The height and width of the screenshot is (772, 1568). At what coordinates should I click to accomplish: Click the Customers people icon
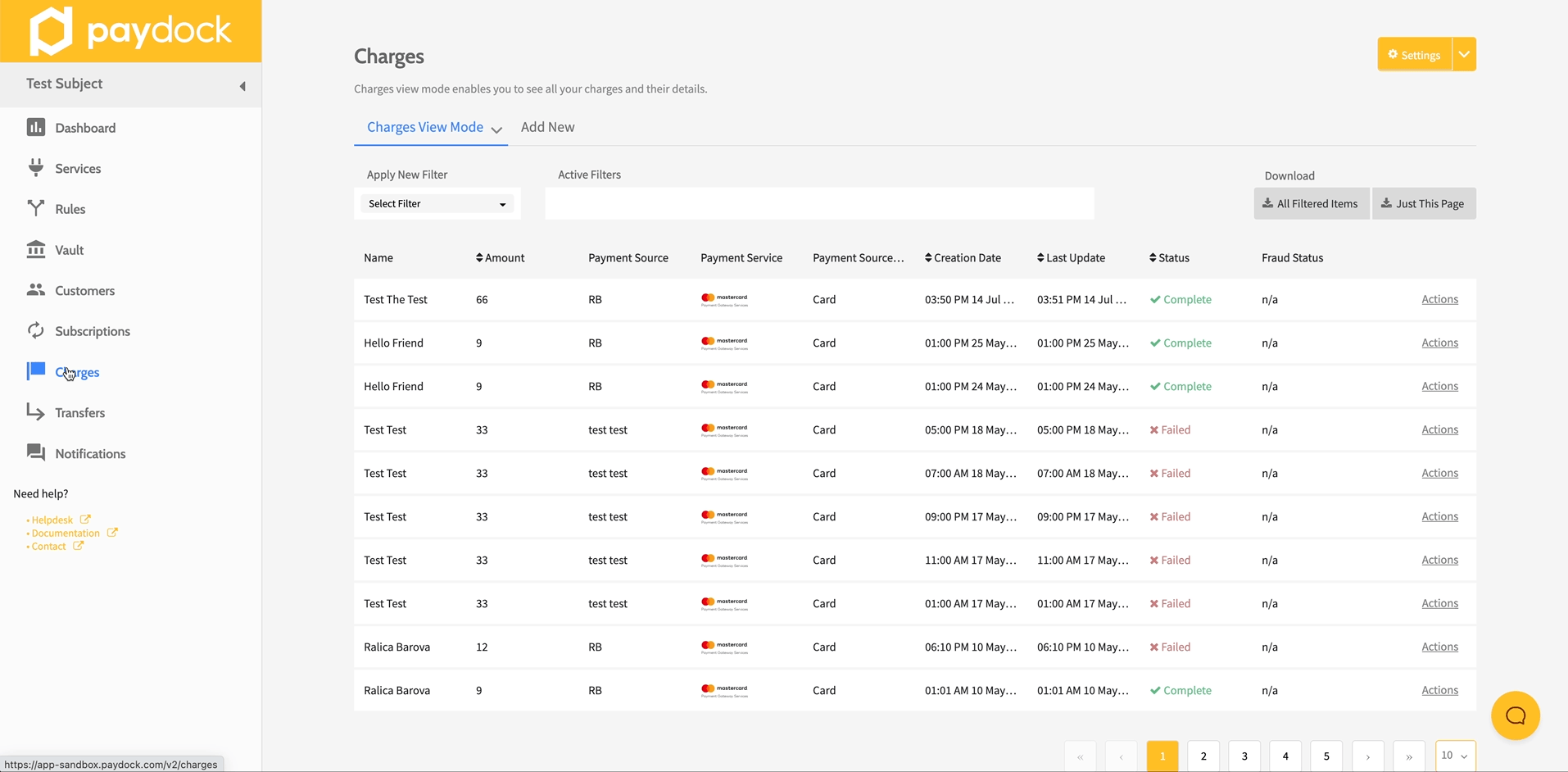pos(35,290)
